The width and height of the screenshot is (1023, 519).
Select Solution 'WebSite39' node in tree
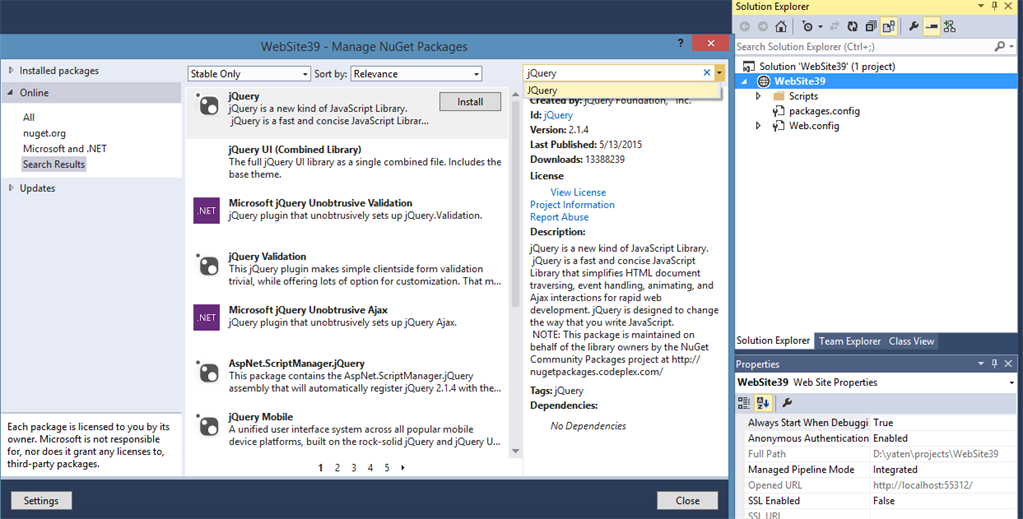(x=827, y=66)
